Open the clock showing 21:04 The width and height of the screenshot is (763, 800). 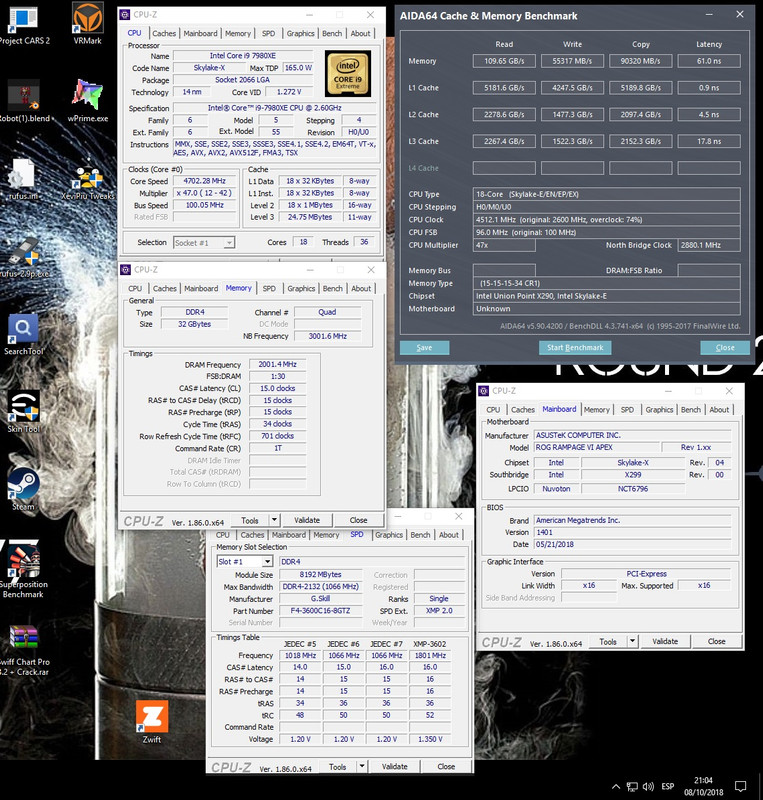point(703,780)
